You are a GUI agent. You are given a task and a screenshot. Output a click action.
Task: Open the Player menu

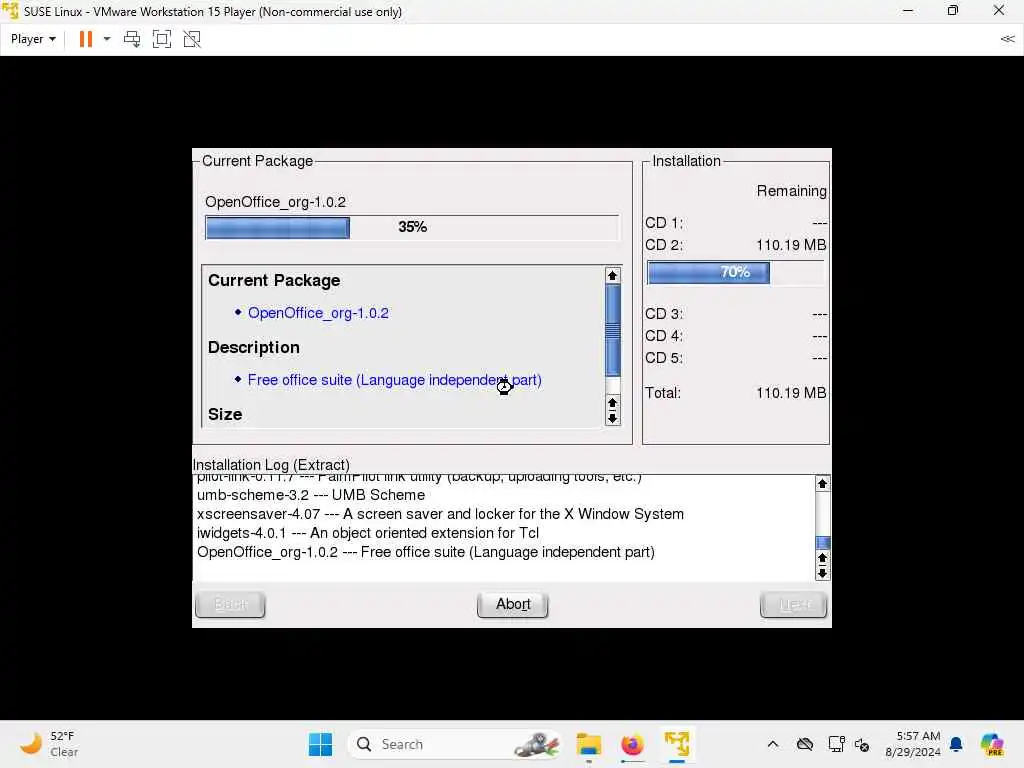click(x=33, y=39)
